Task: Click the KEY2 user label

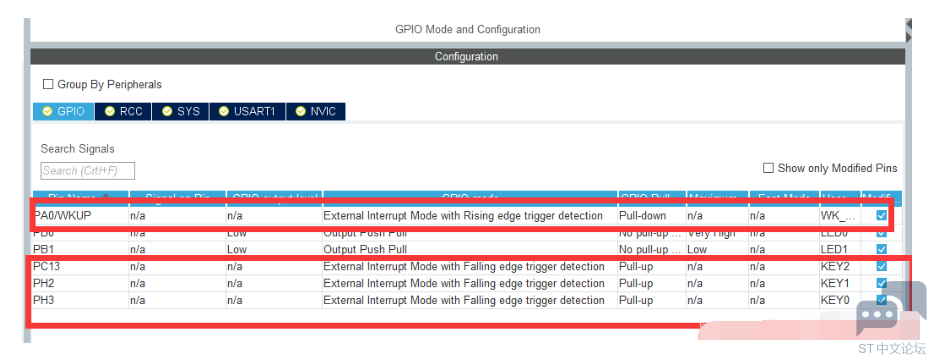Action: (x=835, y=266)
